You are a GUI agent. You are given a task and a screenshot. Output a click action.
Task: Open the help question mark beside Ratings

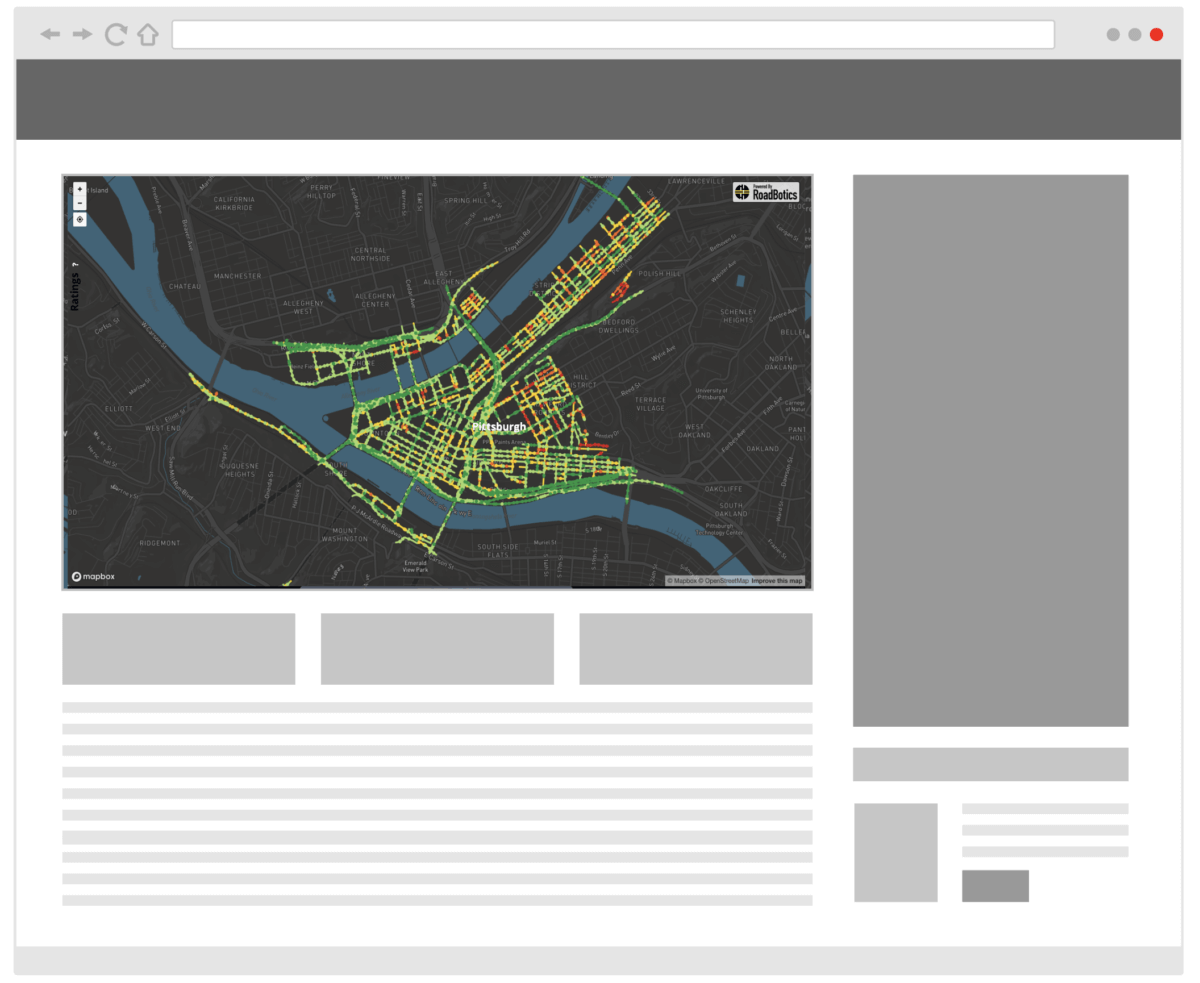(x=75, y=264)
